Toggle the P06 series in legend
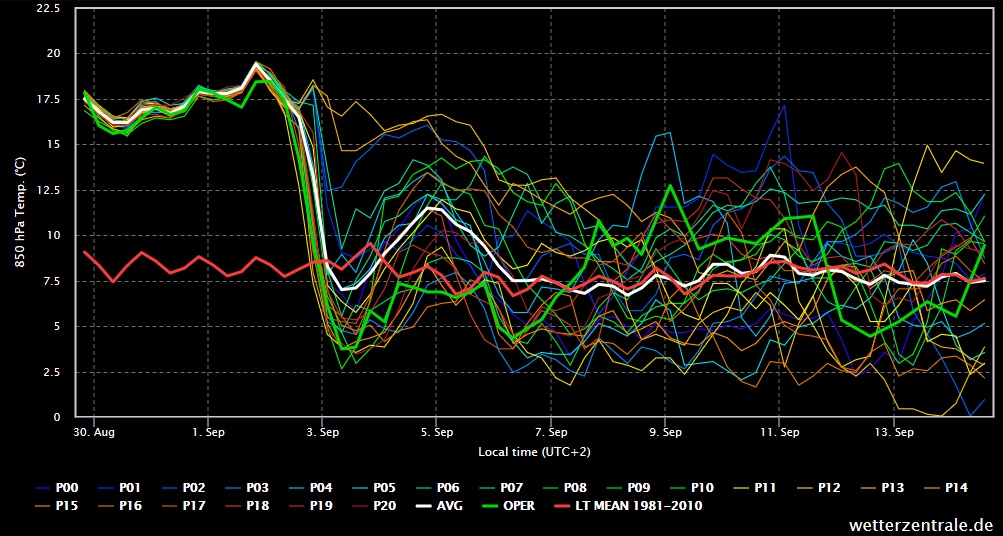Screen dimensions: 1003x536 [x=438, y=488]
